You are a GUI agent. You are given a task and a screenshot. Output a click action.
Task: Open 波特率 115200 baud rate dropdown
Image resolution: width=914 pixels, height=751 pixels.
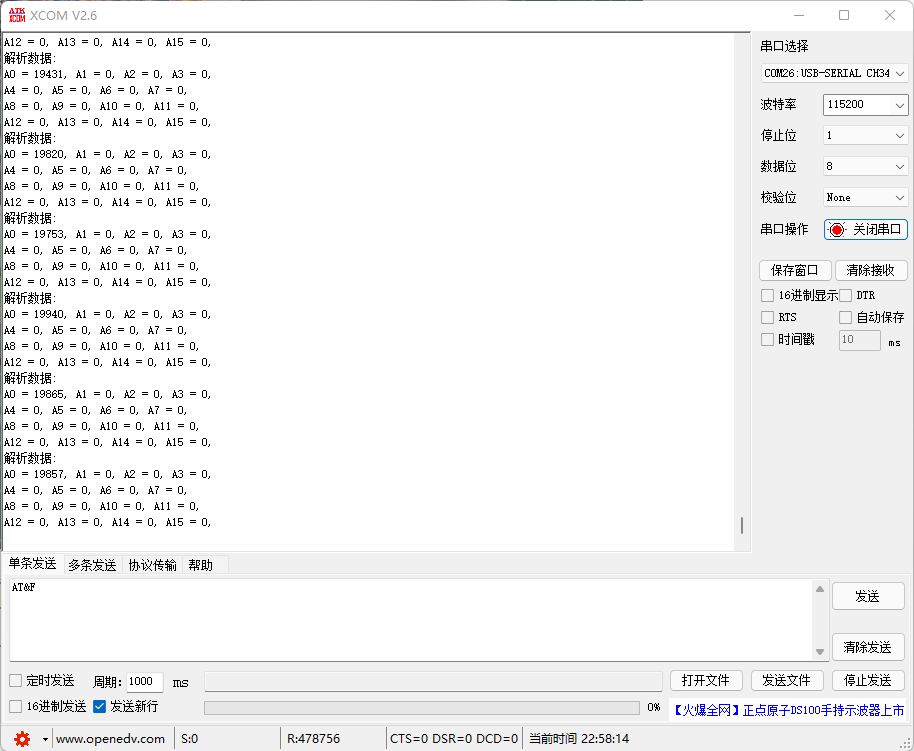click(866, 105)
